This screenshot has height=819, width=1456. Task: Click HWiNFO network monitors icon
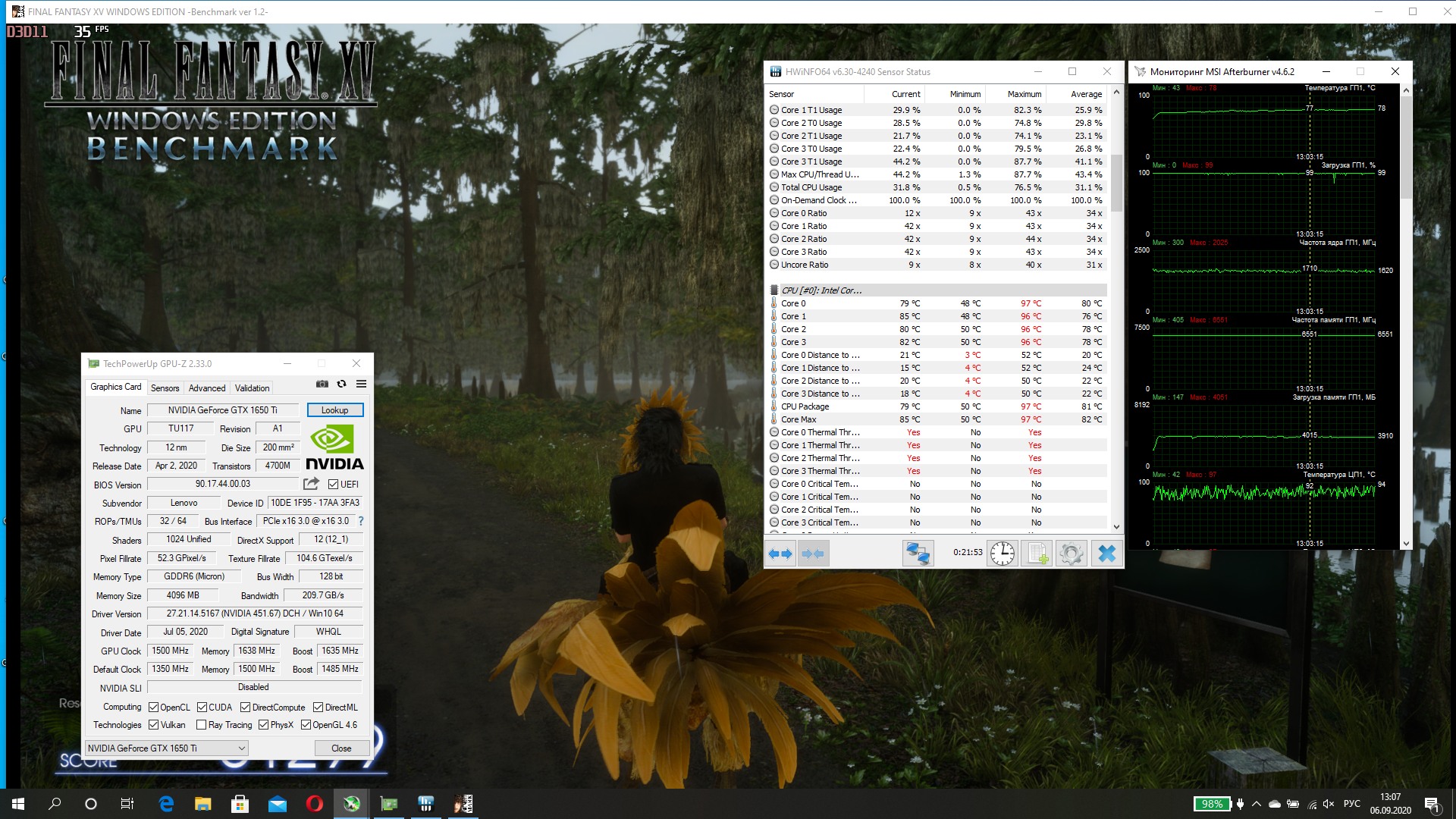918,554
